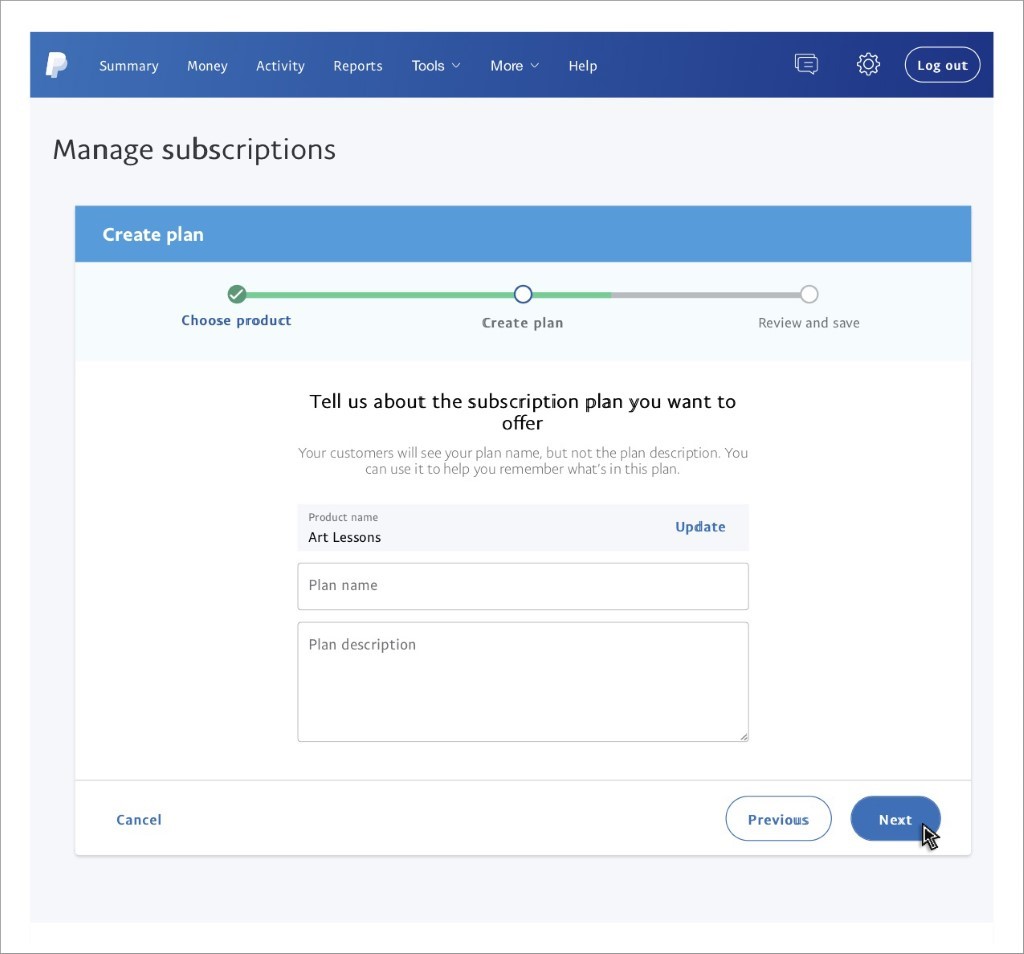Click the PayPal logo

[57, 64]
